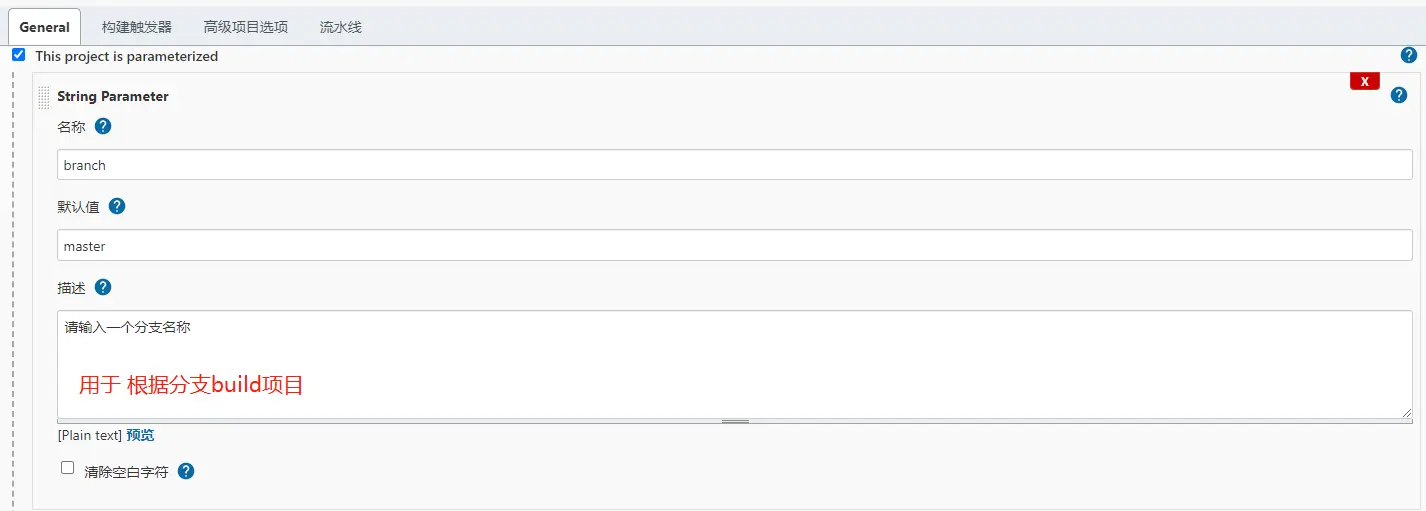Click textarea corner resize grip
The image size is (1426, 511).
(x=1406, y=412)
